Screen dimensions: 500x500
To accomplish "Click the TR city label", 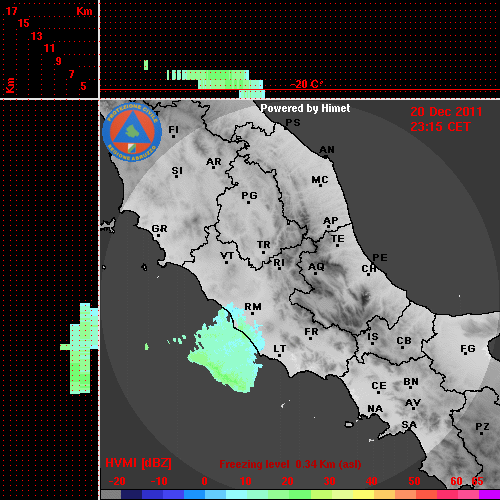I will point(264,245).
